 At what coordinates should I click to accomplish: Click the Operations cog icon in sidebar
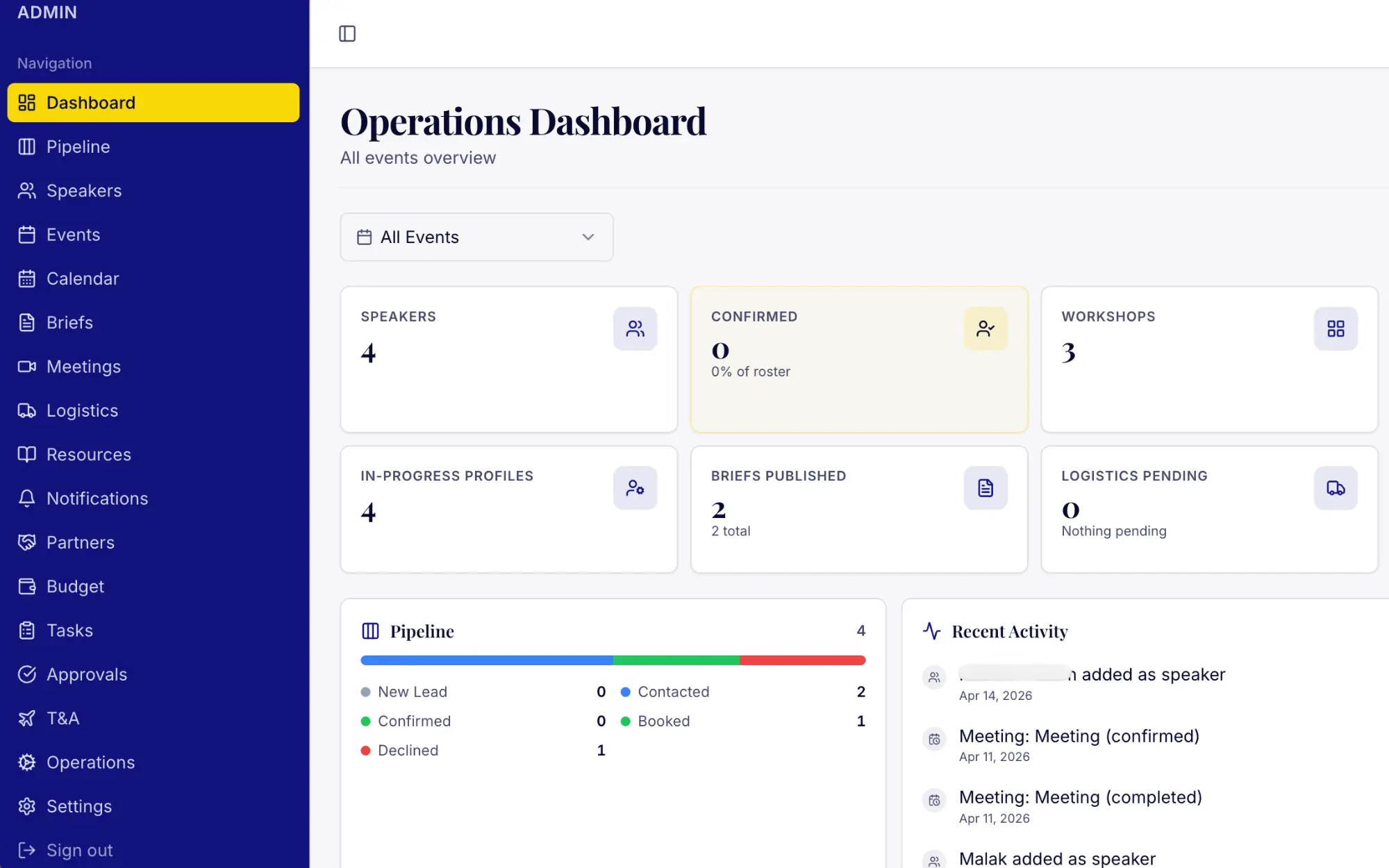coord(26,762)
